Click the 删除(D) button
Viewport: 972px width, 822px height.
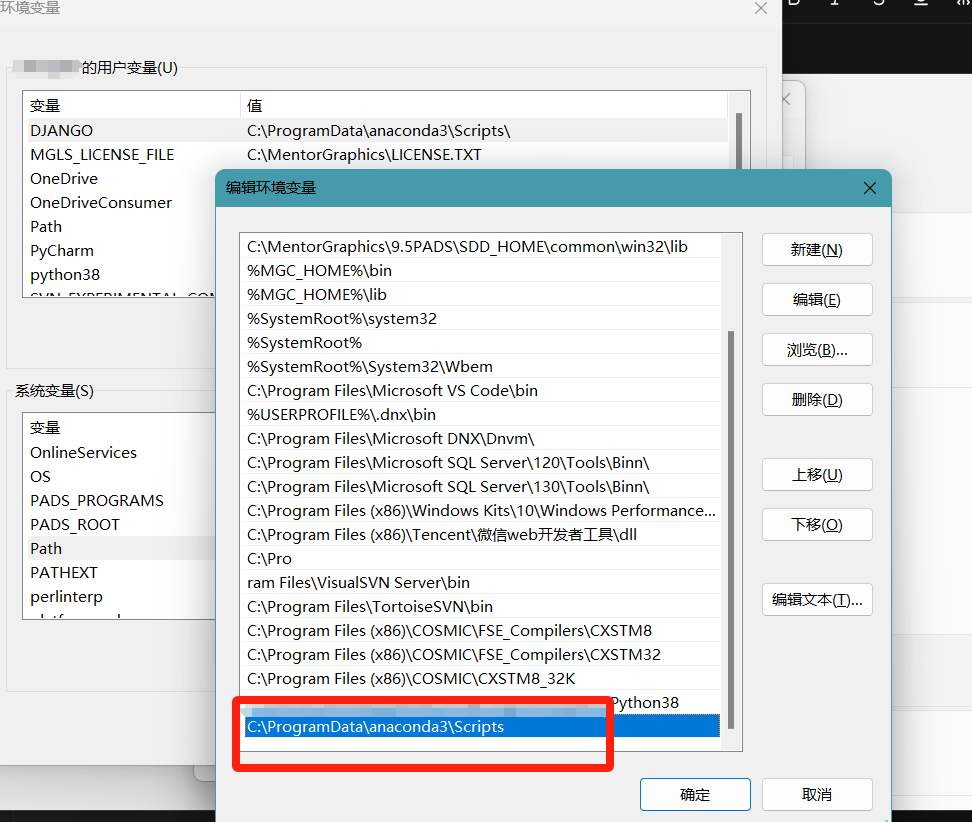[817, 399]
